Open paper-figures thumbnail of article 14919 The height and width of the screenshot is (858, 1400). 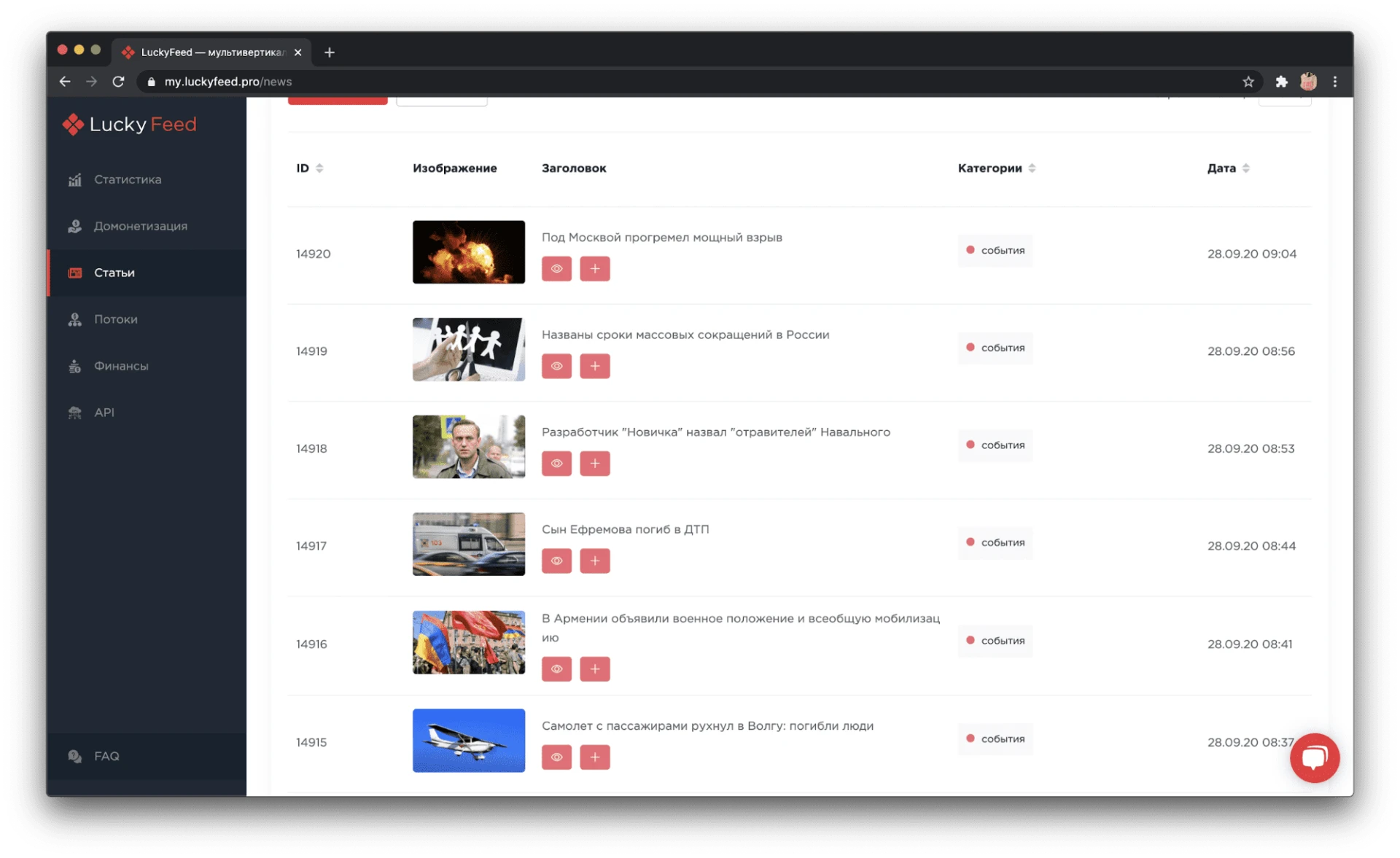(469, 349)
